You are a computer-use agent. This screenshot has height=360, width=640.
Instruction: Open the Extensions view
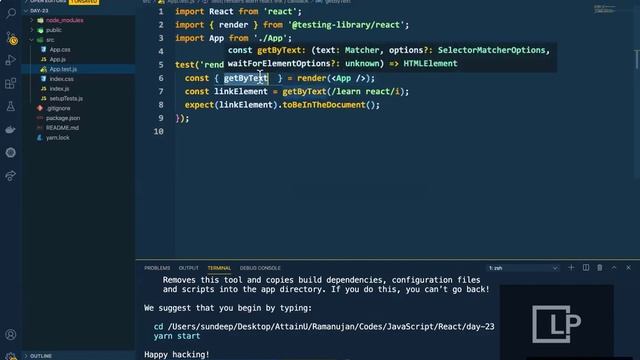[x=11, y=83]
